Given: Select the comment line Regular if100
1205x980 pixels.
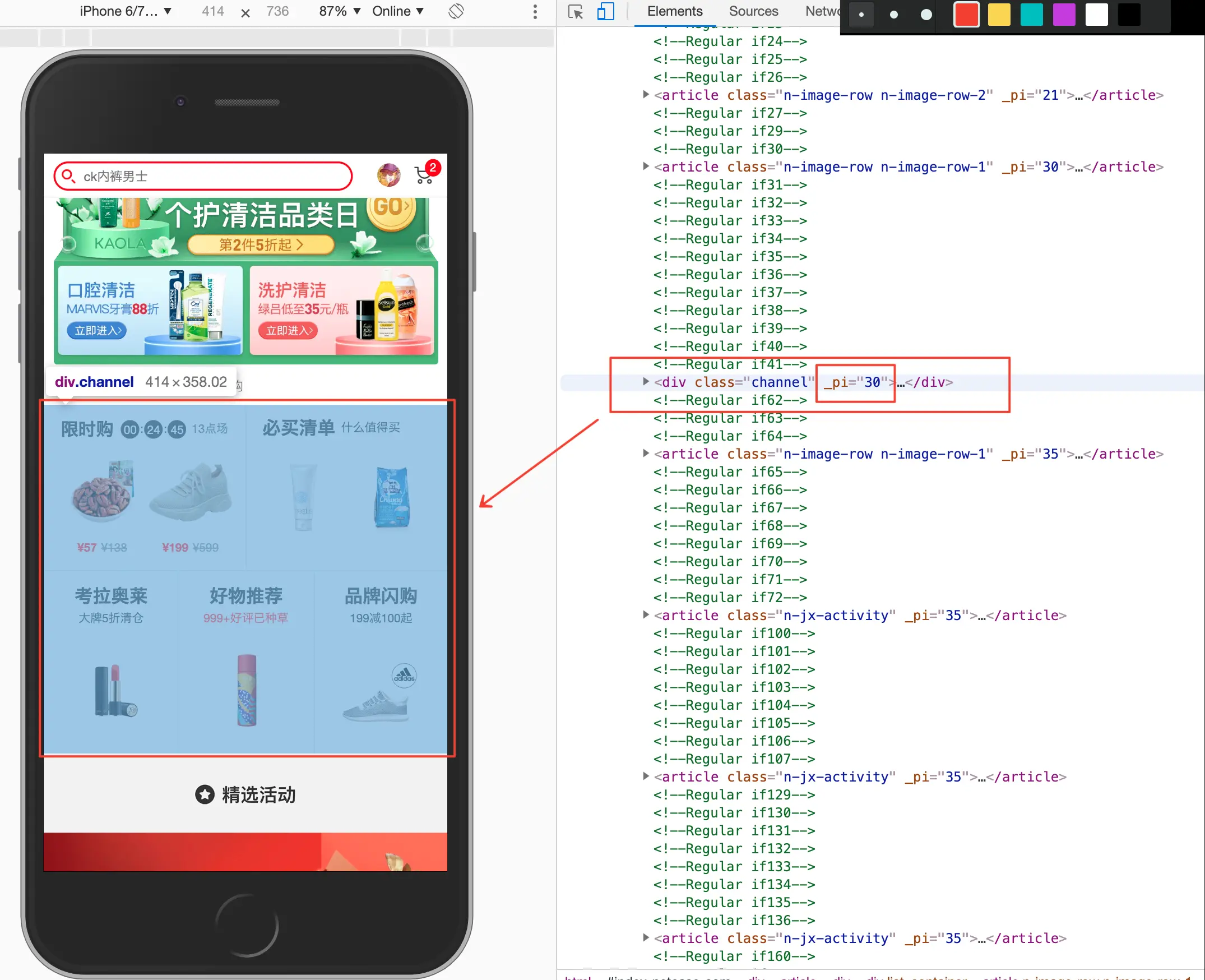Looking at the screenshot, I should point(734,634).
